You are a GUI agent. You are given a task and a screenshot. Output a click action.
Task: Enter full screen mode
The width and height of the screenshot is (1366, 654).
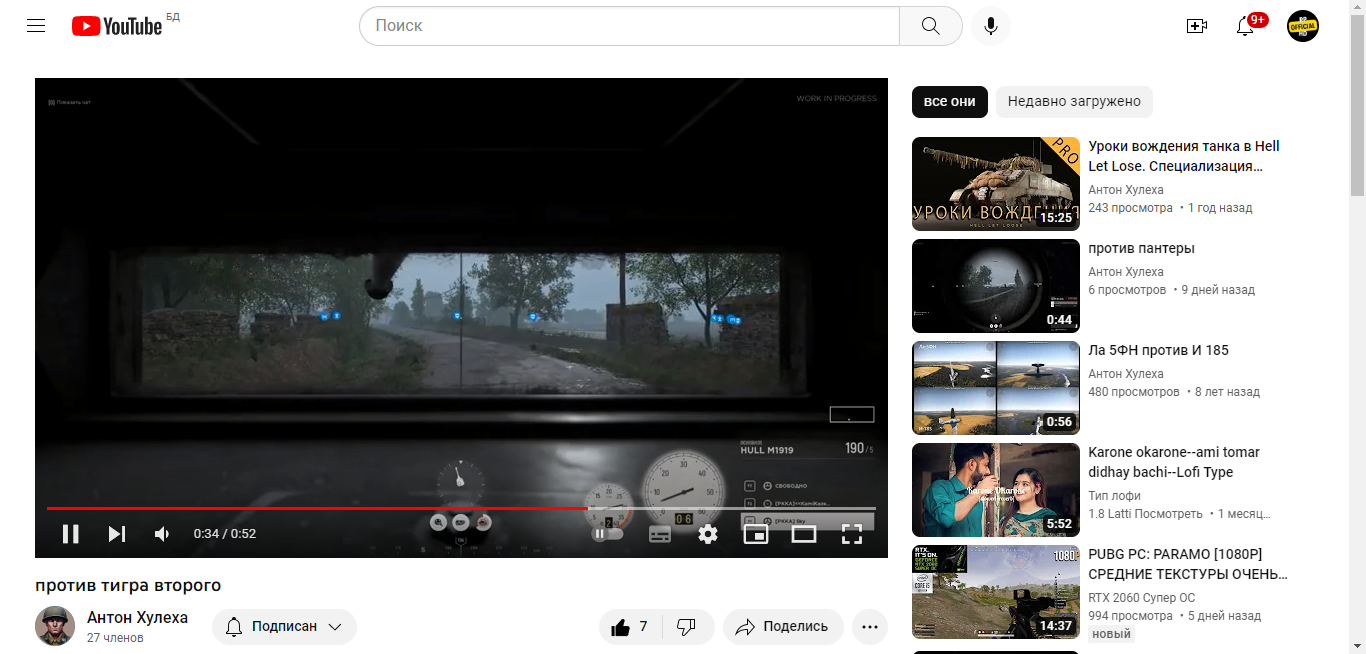852,534
